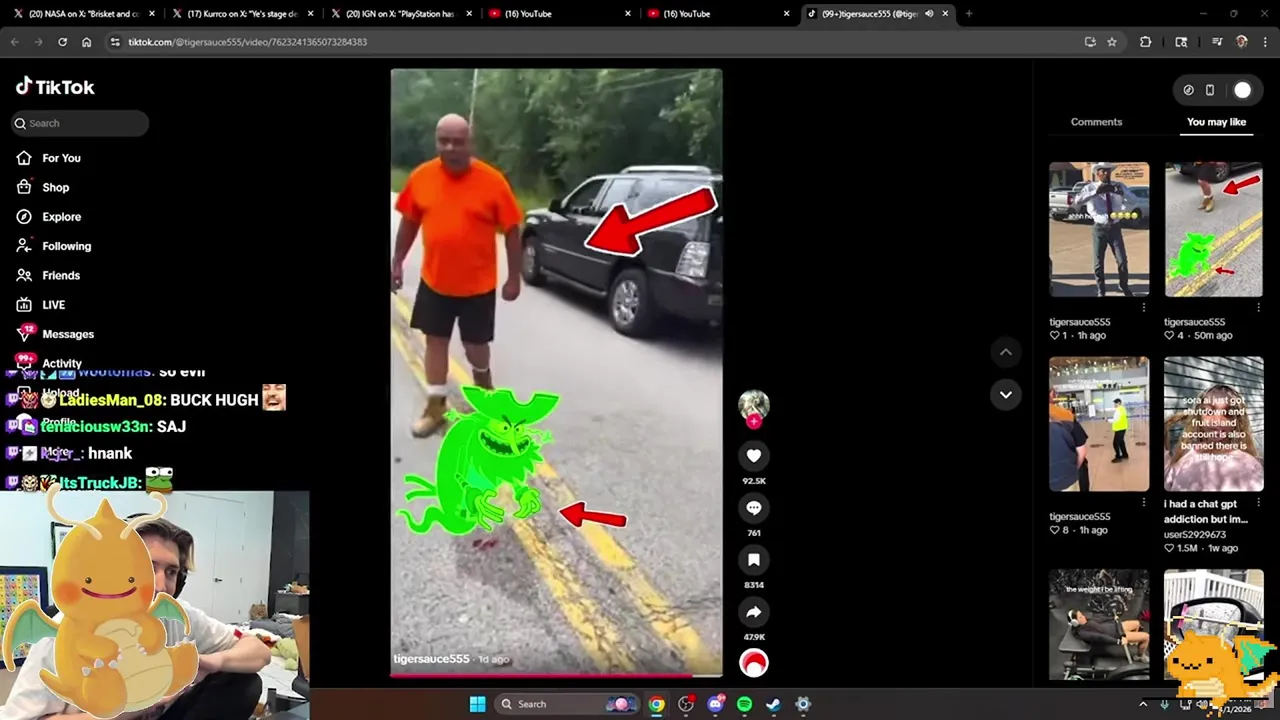Close the NASA on X tab
The image size is (1280, 720).
pos(152,14)
